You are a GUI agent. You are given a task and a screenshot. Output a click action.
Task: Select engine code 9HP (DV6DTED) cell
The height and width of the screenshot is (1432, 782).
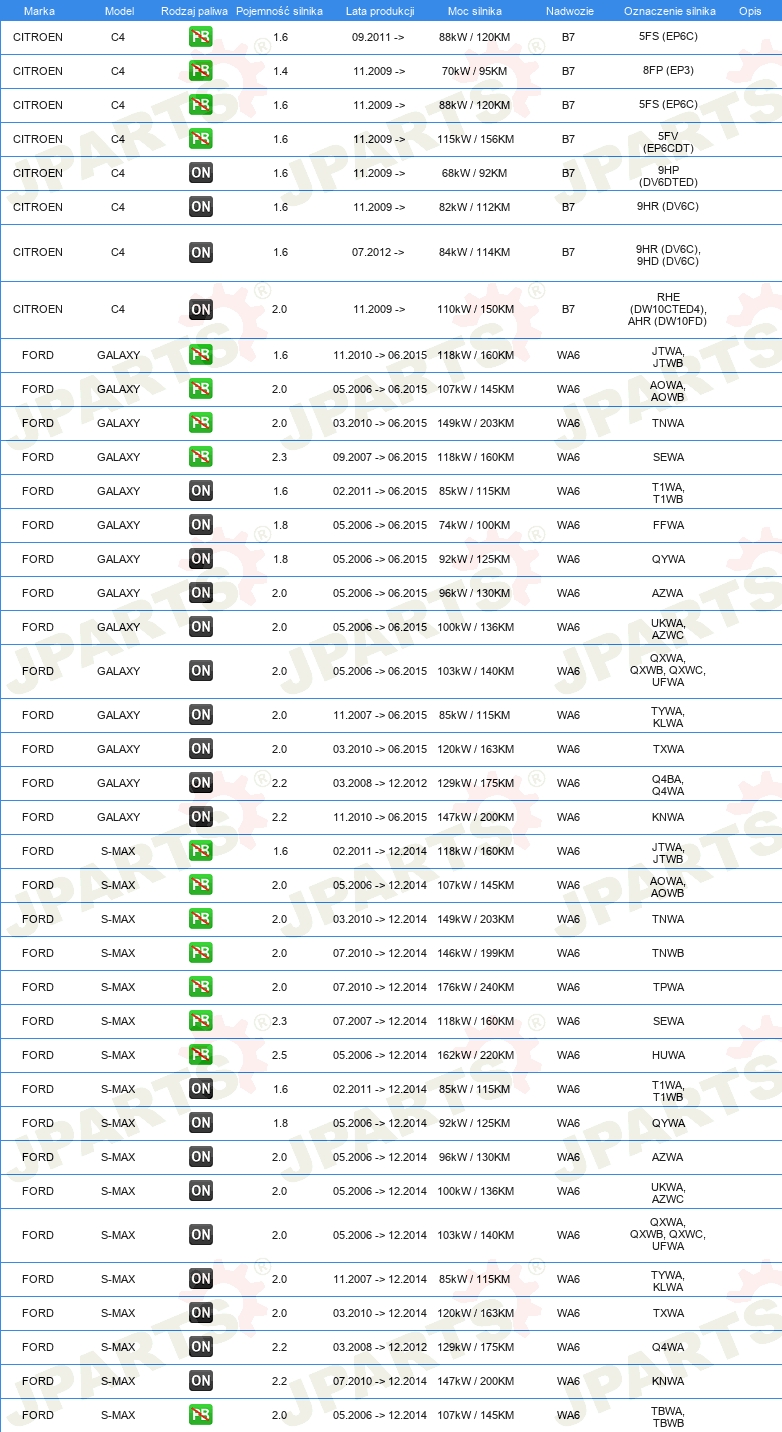tap(668, 176)
